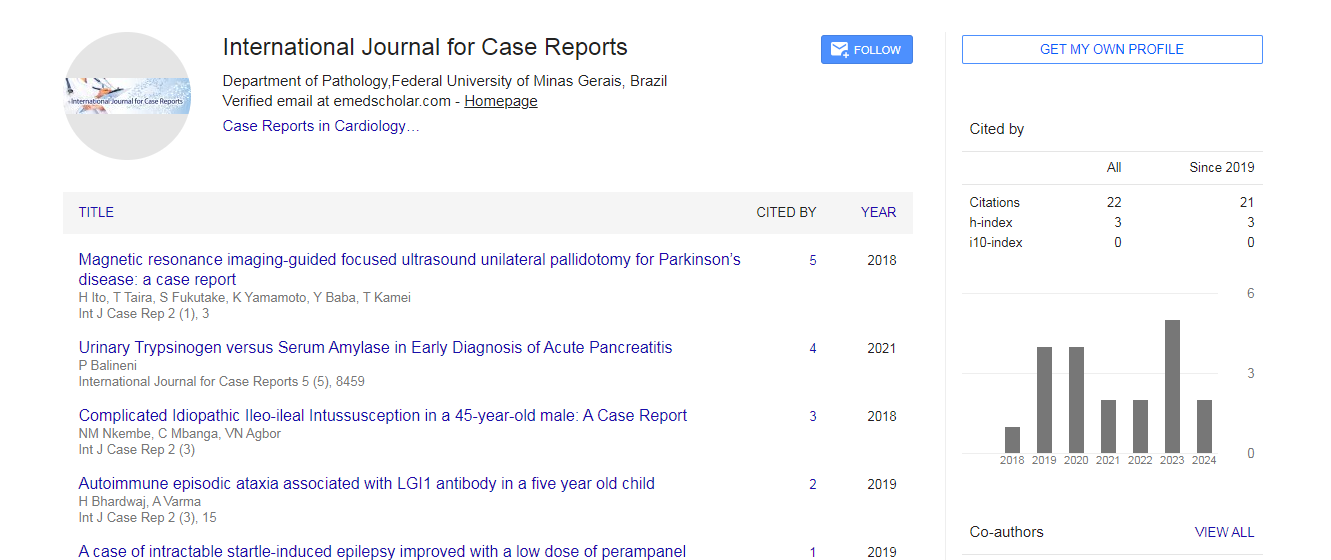View 4 citations of the Trypsinogen article

tap(812, 349)
